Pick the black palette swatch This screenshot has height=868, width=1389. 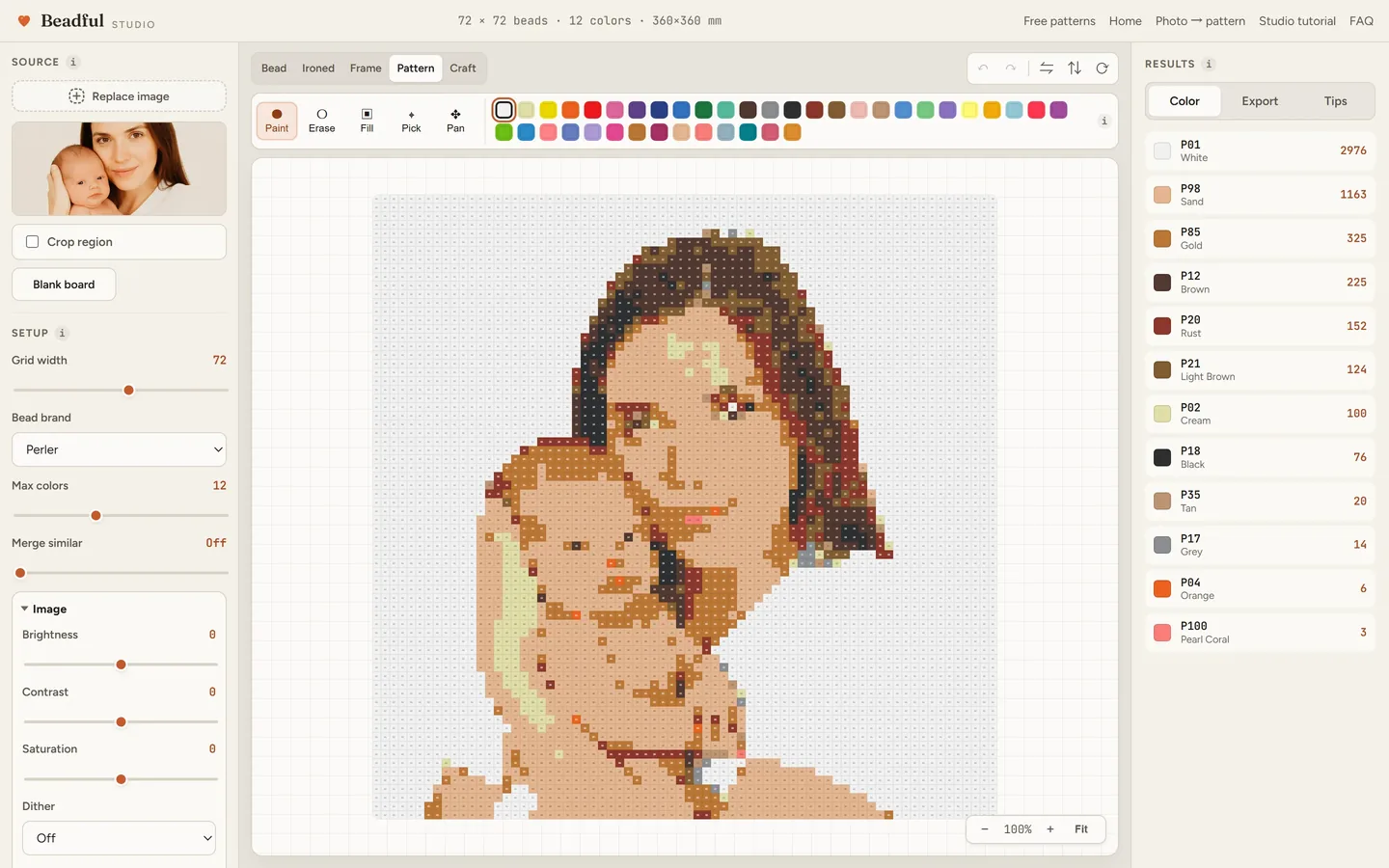(792, 110)
